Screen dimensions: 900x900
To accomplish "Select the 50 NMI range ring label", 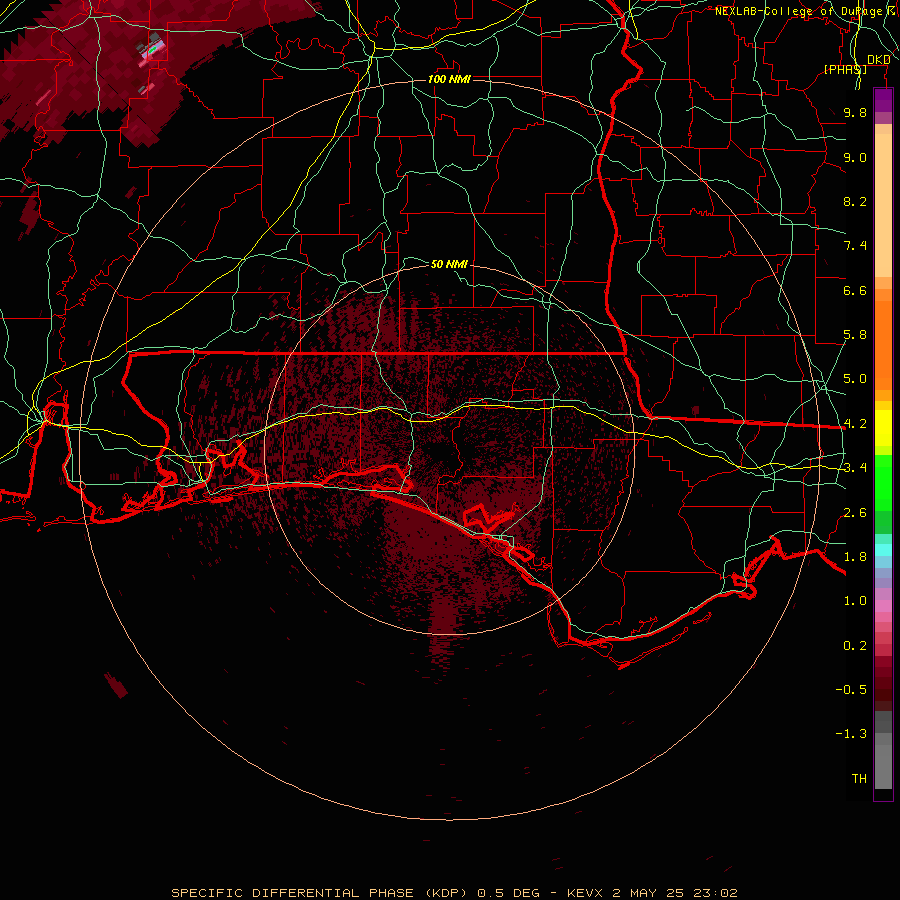I will pos(449,264).
